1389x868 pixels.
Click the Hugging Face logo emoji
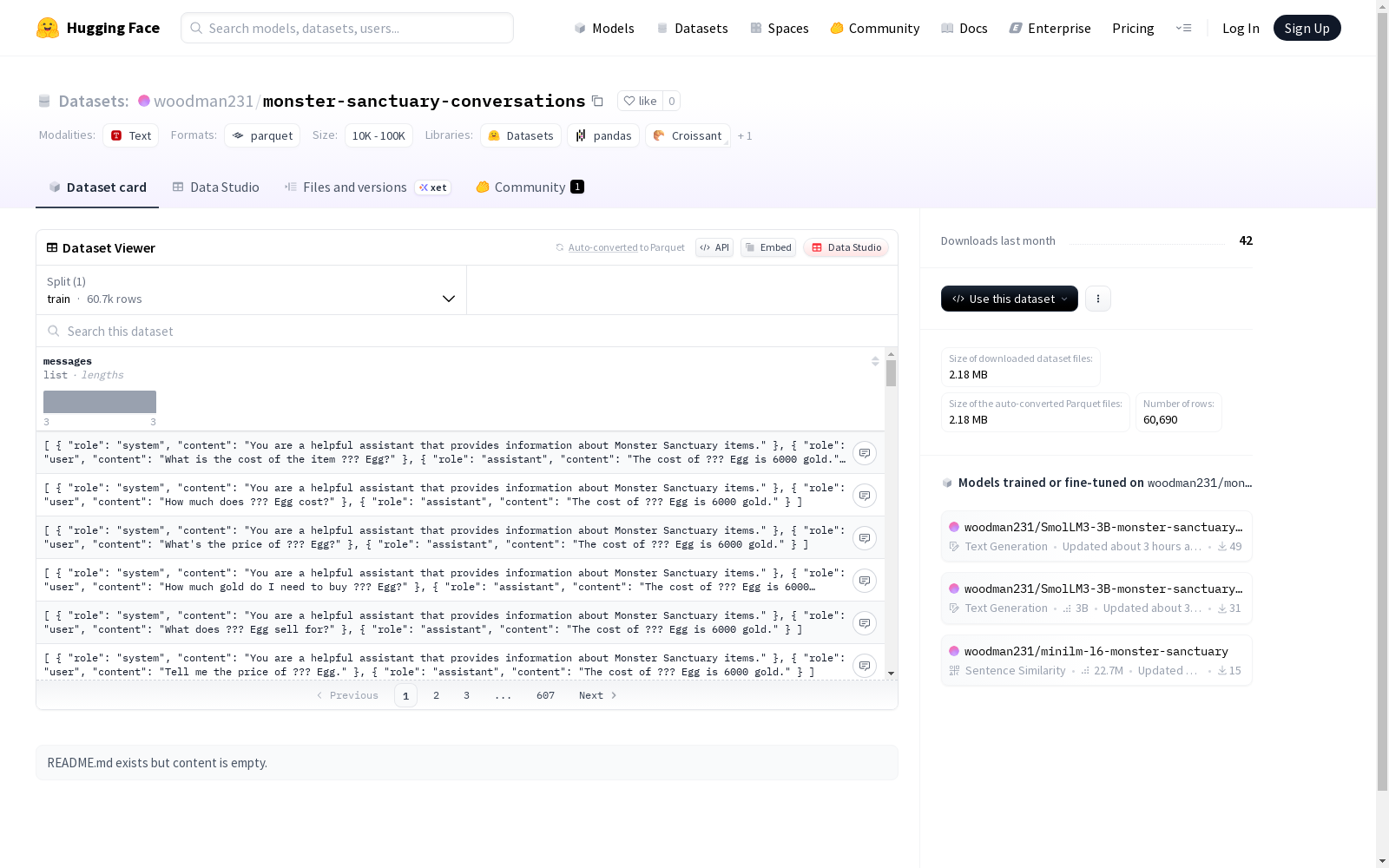[48, 28]
